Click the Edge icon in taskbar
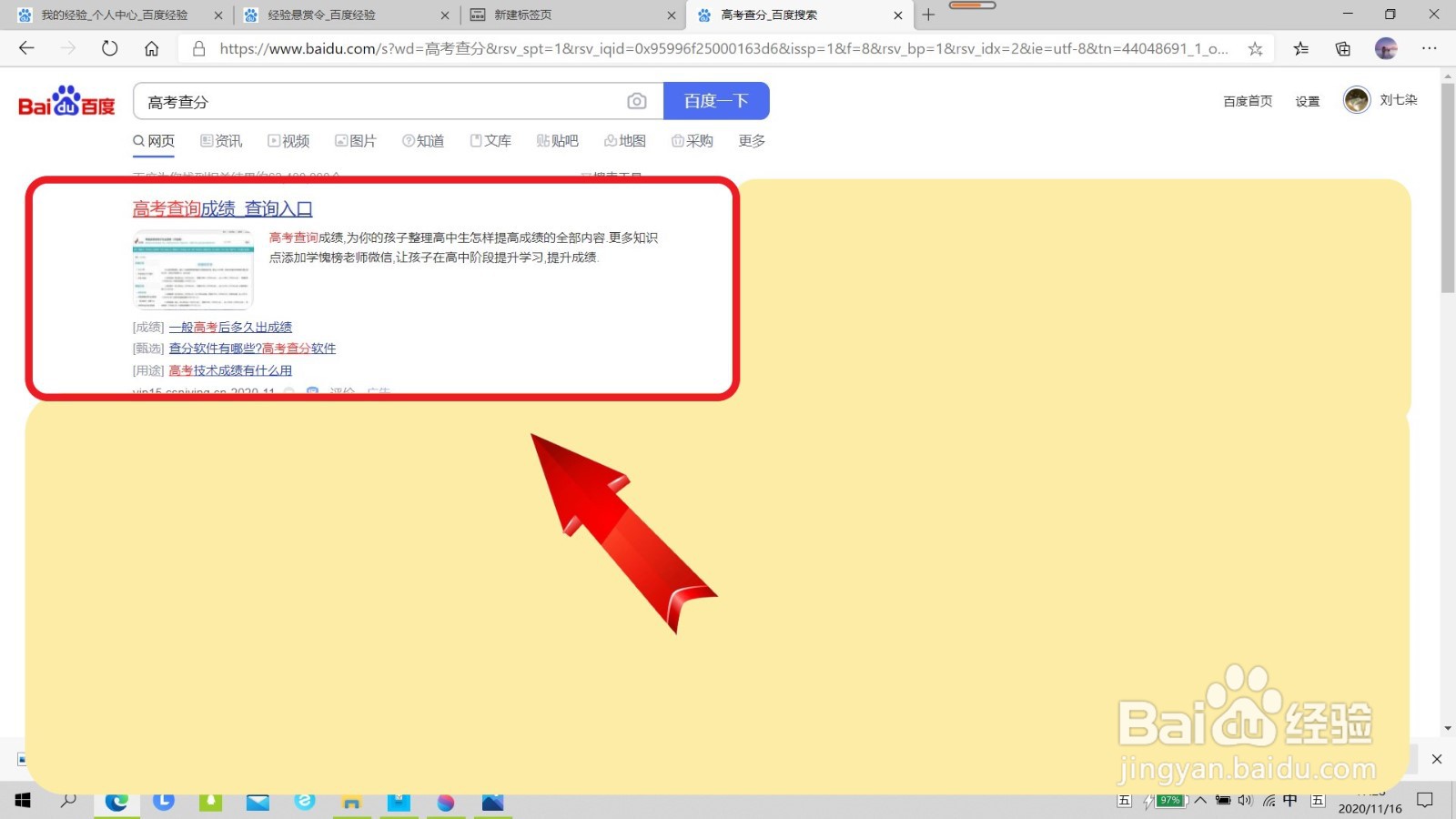This screenshot has width=1456, height=819. [116, 801]
